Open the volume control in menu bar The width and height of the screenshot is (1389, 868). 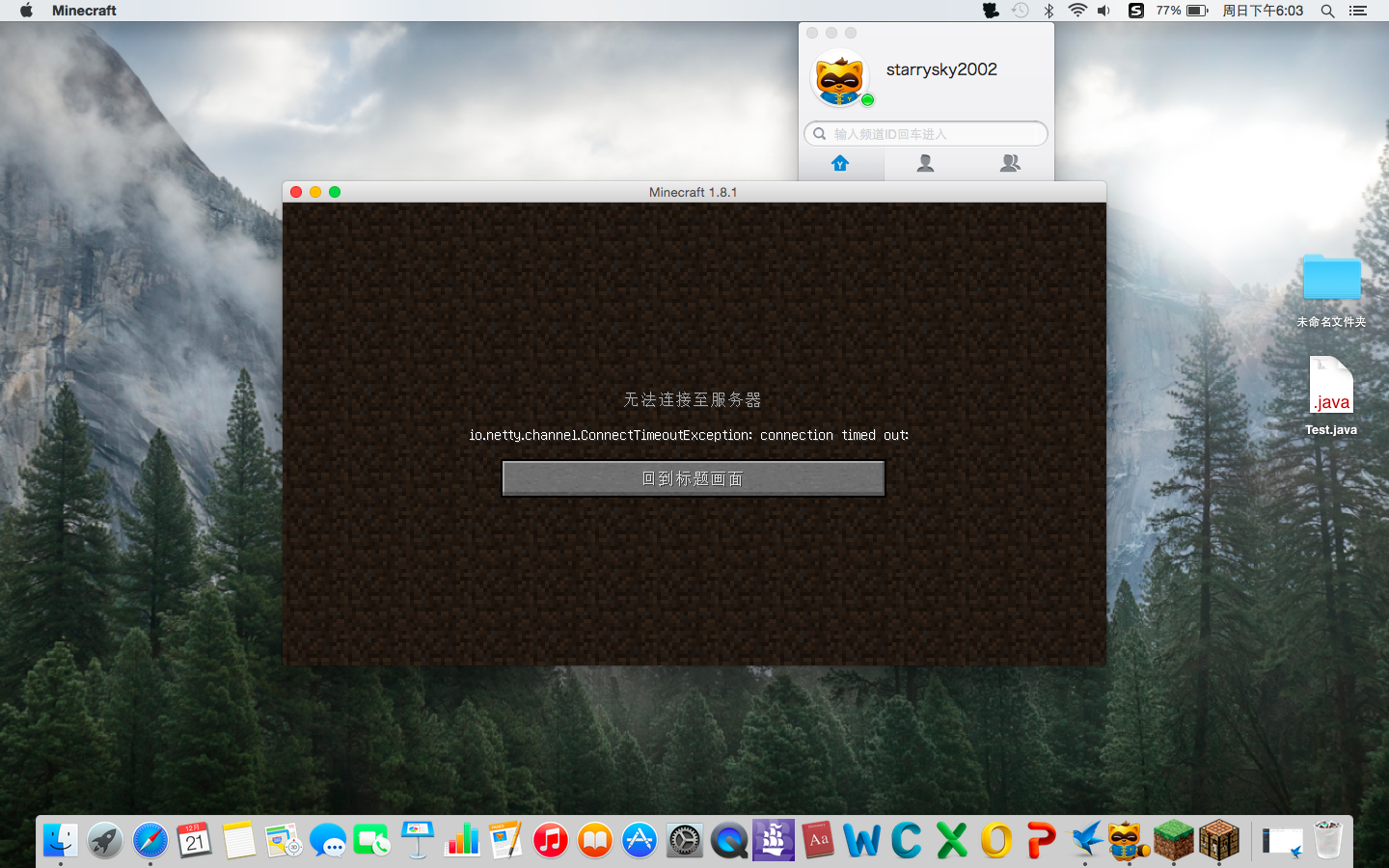[x=1104, y=11]
